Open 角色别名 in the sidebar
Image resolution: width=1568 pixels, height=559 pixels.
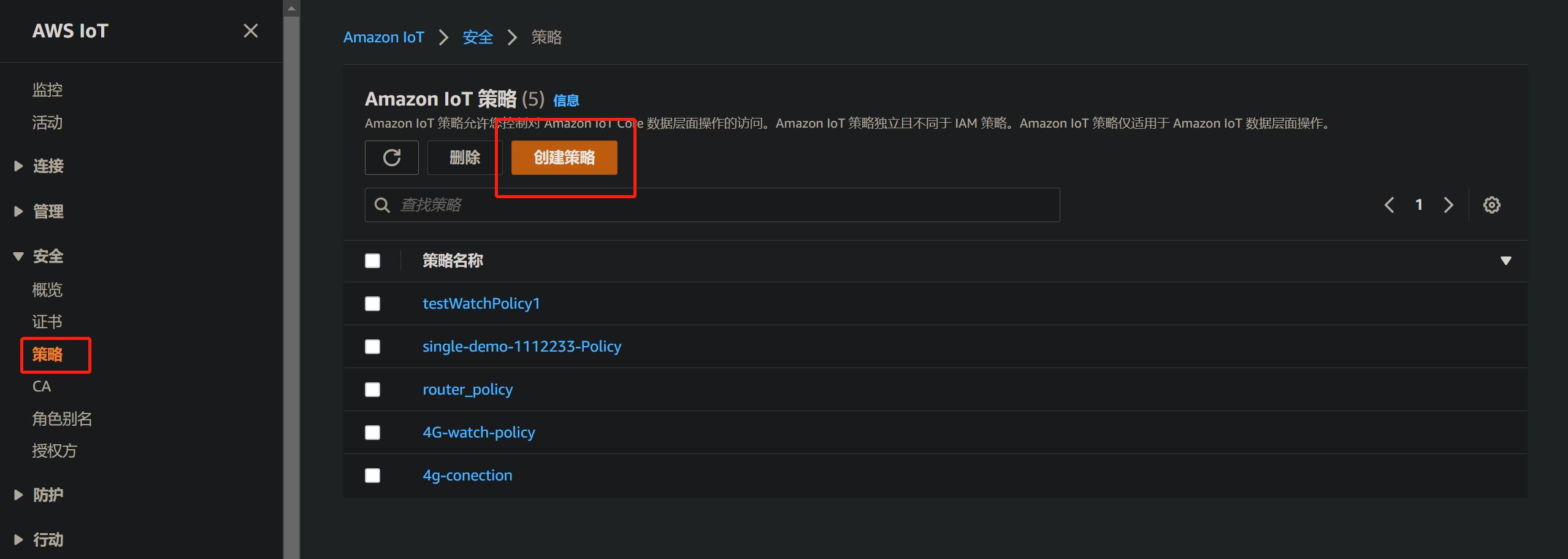point(62,418)
